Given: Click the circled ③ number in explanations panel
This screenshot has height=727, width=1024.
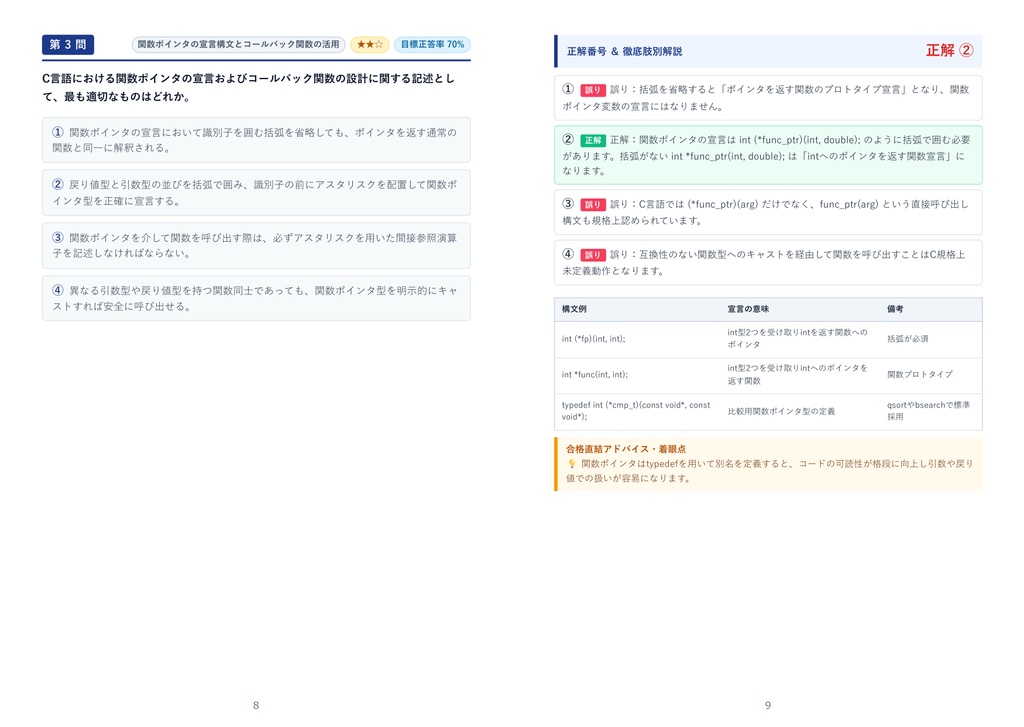Looking at the screenshot, I should (568, 204).
